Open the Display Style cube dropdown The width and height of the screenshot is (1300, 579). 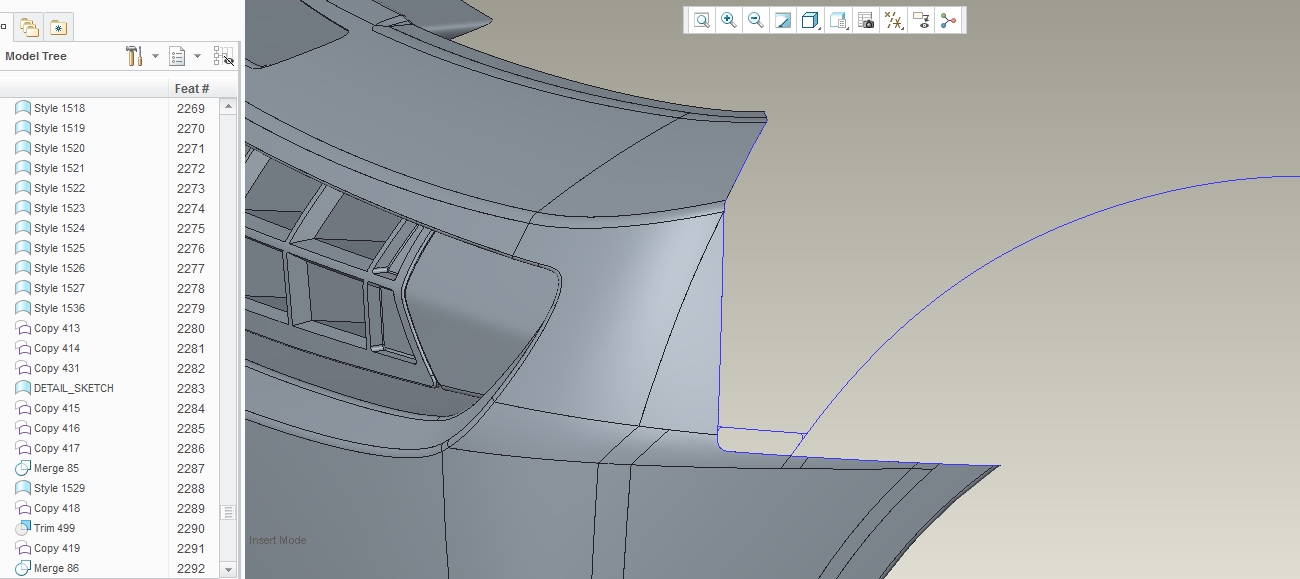pyautogui.click(x=811, y=20)
